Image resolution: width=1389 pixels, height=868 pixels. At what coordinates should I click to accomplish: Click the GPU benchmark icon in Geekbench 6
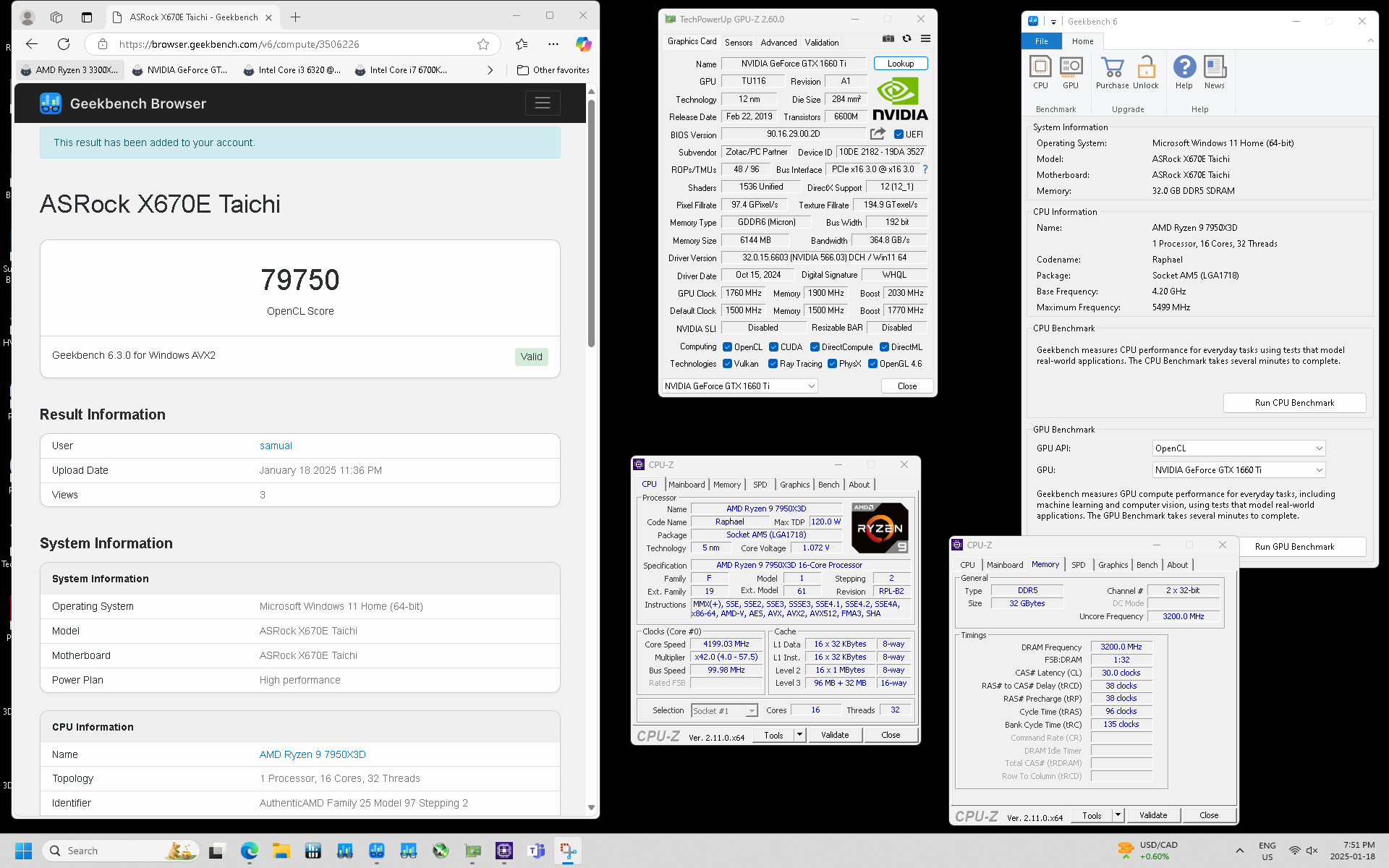click(x=1071, y=72)
